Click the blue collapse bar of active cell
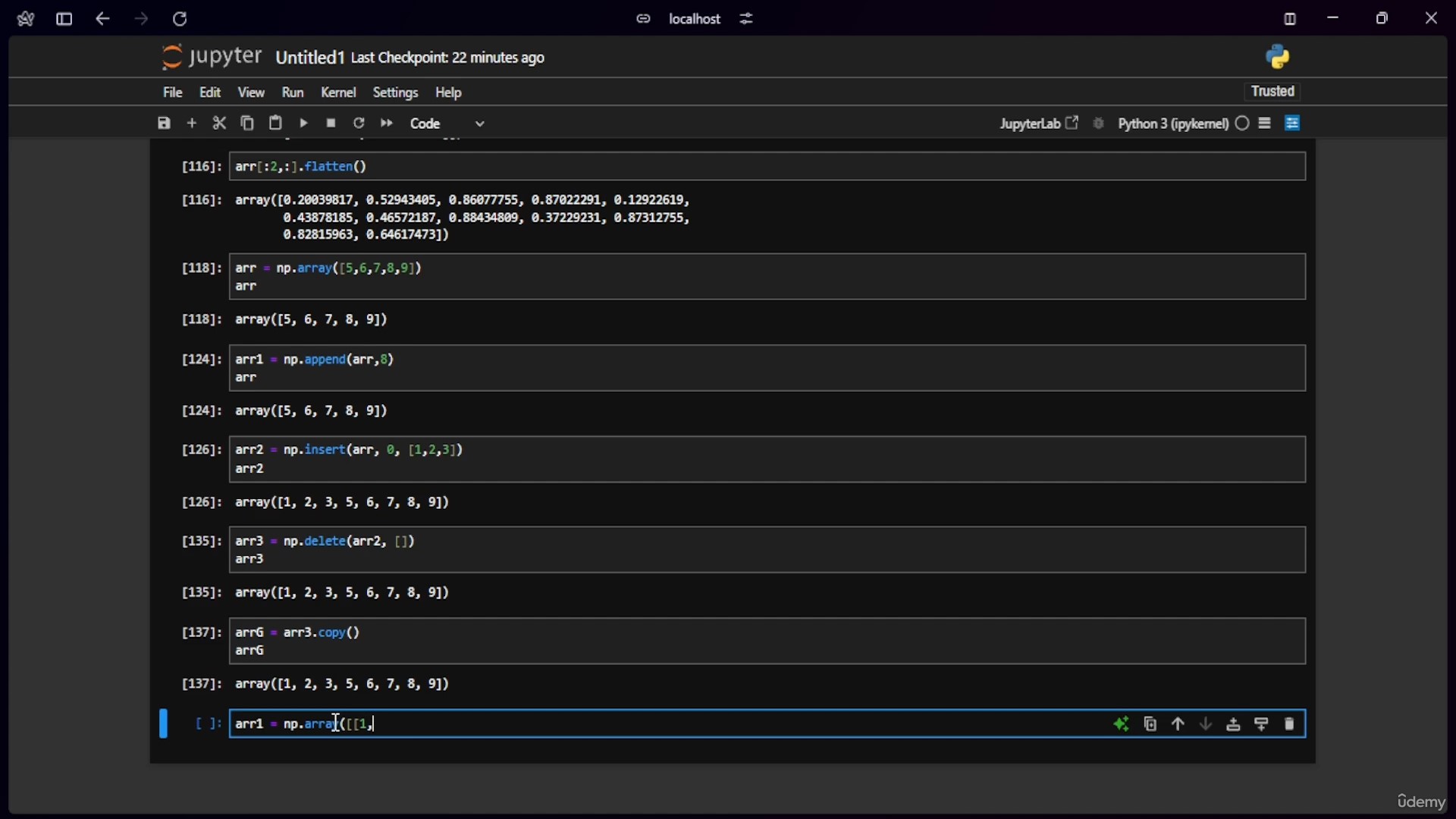1456x819 pixels. pos(163,723)
